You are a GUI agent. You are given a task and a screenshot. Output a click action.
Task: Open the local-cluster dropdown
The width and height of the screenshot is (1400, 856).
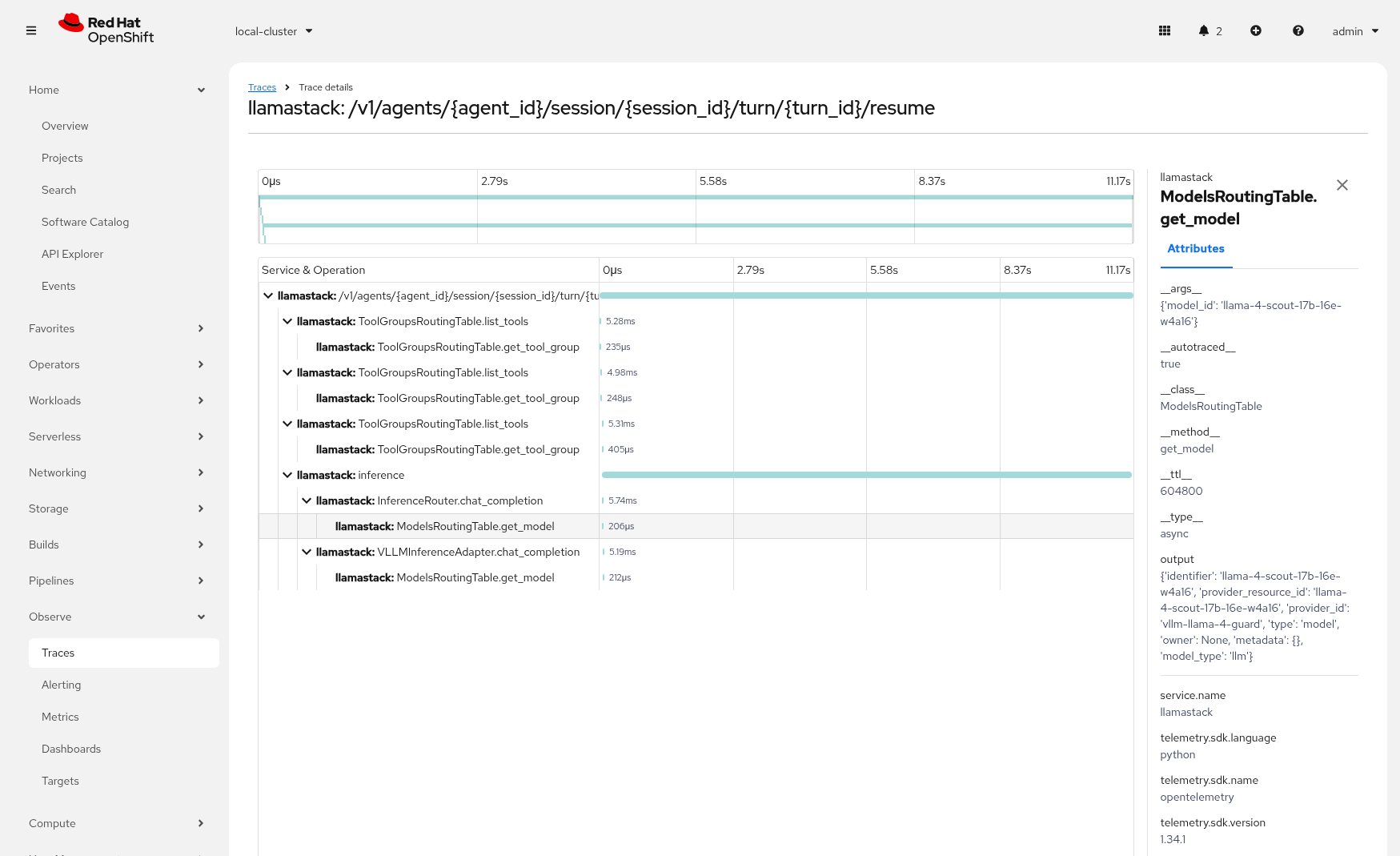tap(274, 31)
